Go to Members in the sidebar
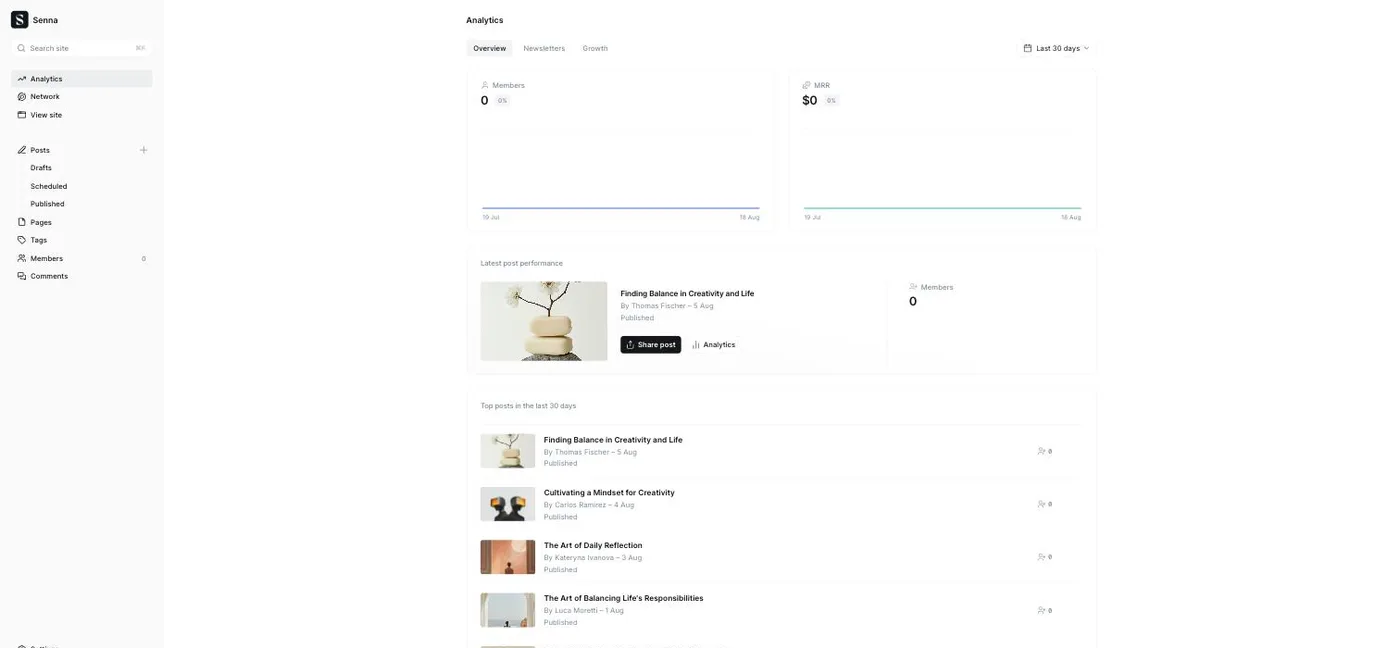This screenshot has height=648, width=1400. tap(82, 258)
